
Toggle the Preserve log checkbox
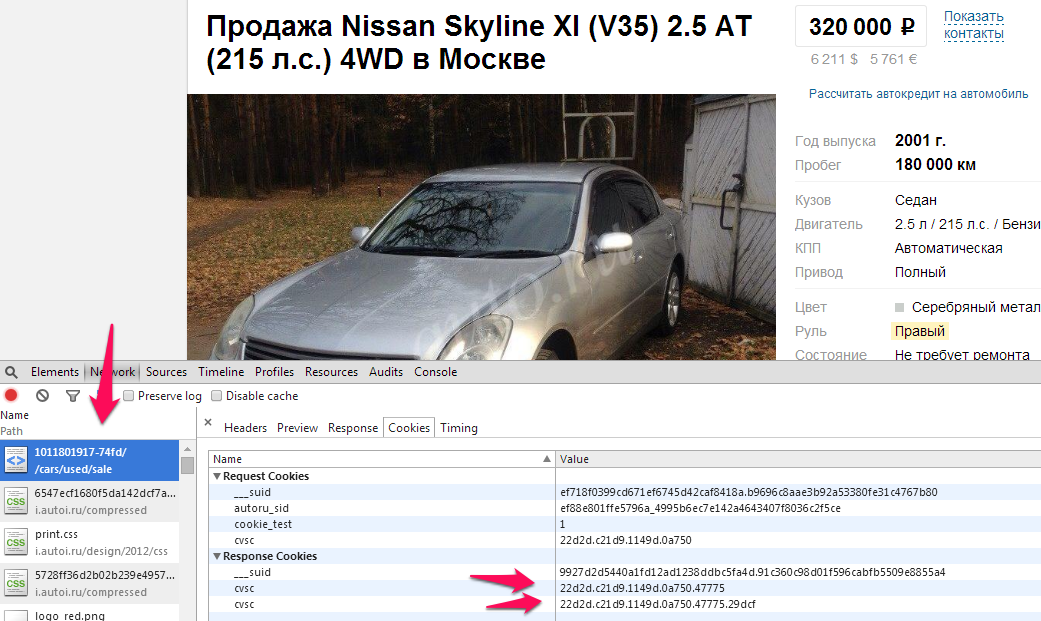point(129,396)
